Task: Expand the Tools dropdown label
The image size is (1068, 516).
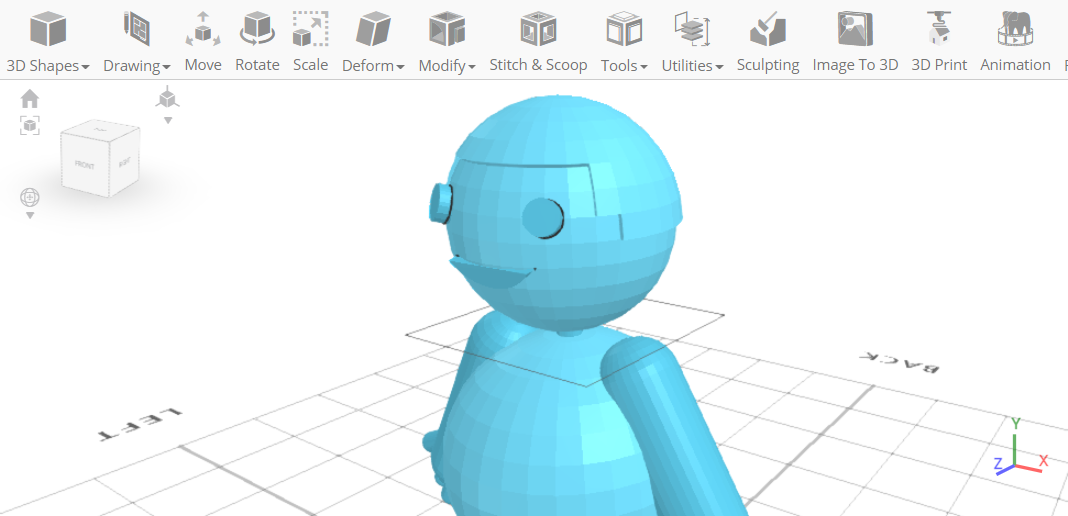Action: pos(624,65)
